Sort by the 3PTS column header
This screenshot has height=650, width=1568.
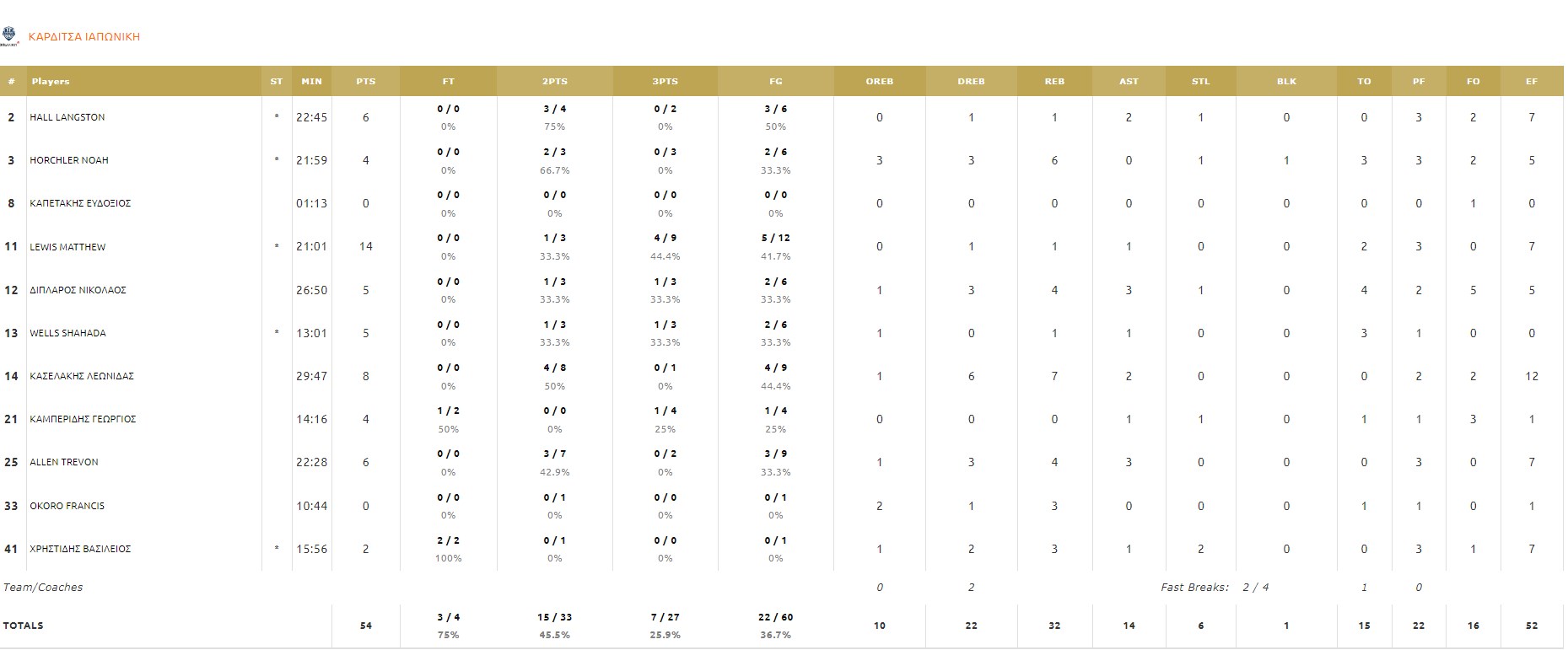(x=665, y=82)
